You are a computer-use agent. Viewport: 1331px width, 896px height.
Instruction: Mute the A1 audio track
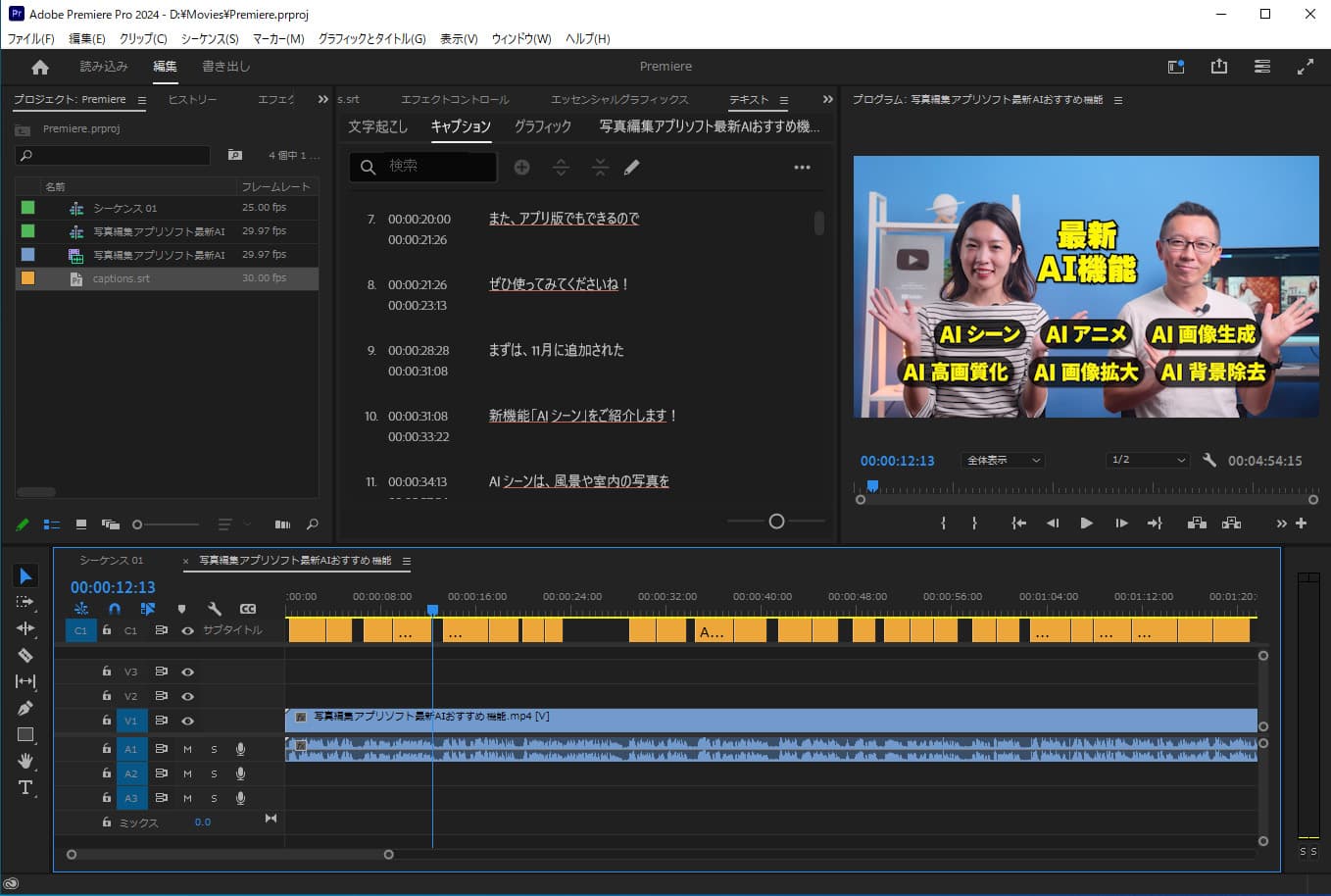(187, 749)
